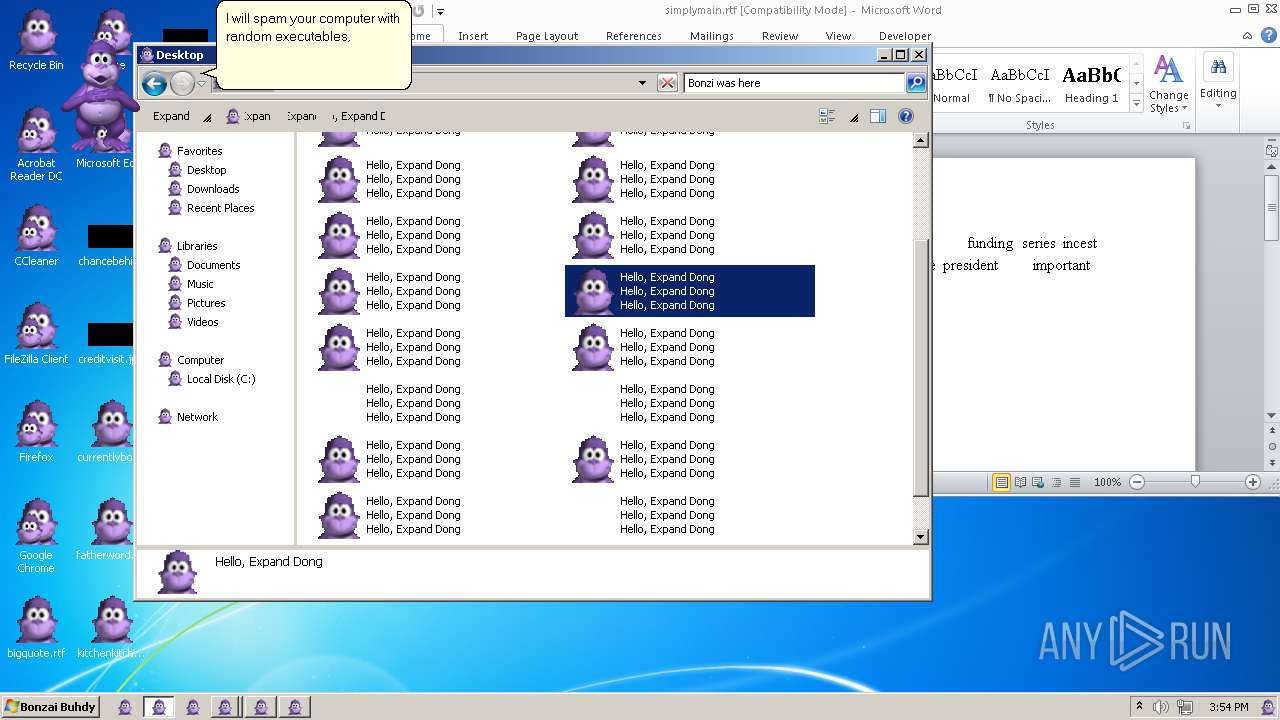
Task: Open the Expand toolbar menu arrow
Action: [207, 117]
